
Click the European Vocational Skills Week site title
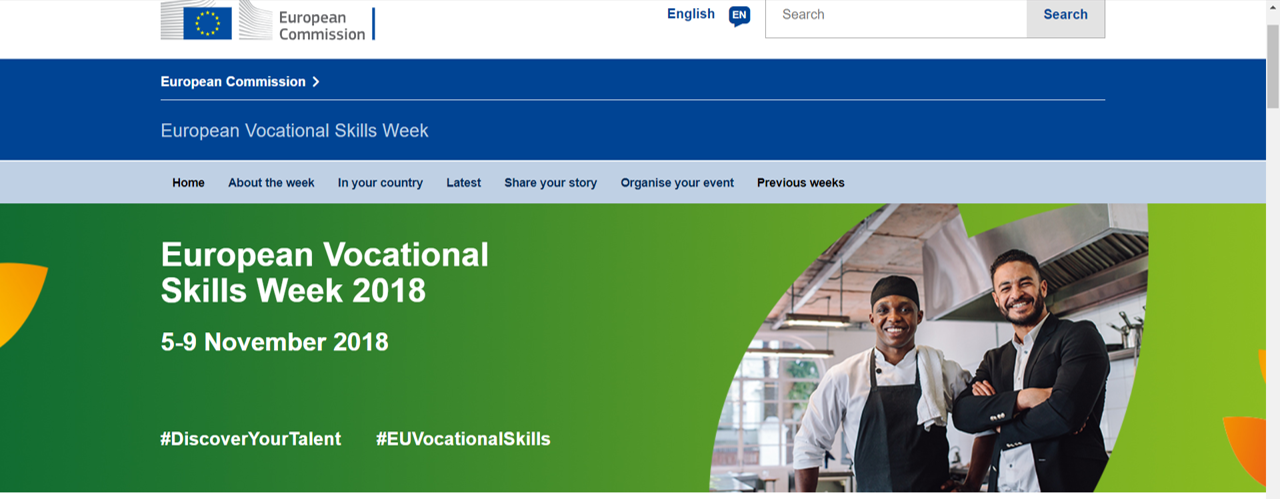click(x=294, y=131)
